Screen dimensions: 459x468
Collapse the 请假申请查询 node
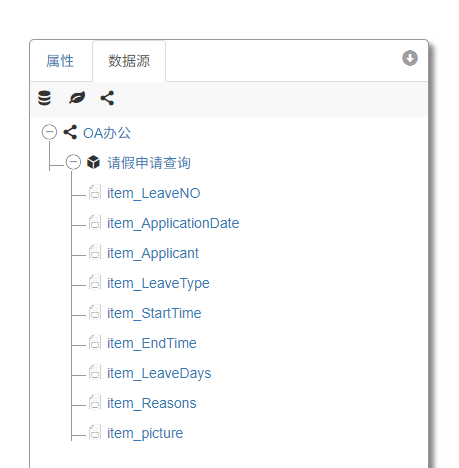point(73,162)
